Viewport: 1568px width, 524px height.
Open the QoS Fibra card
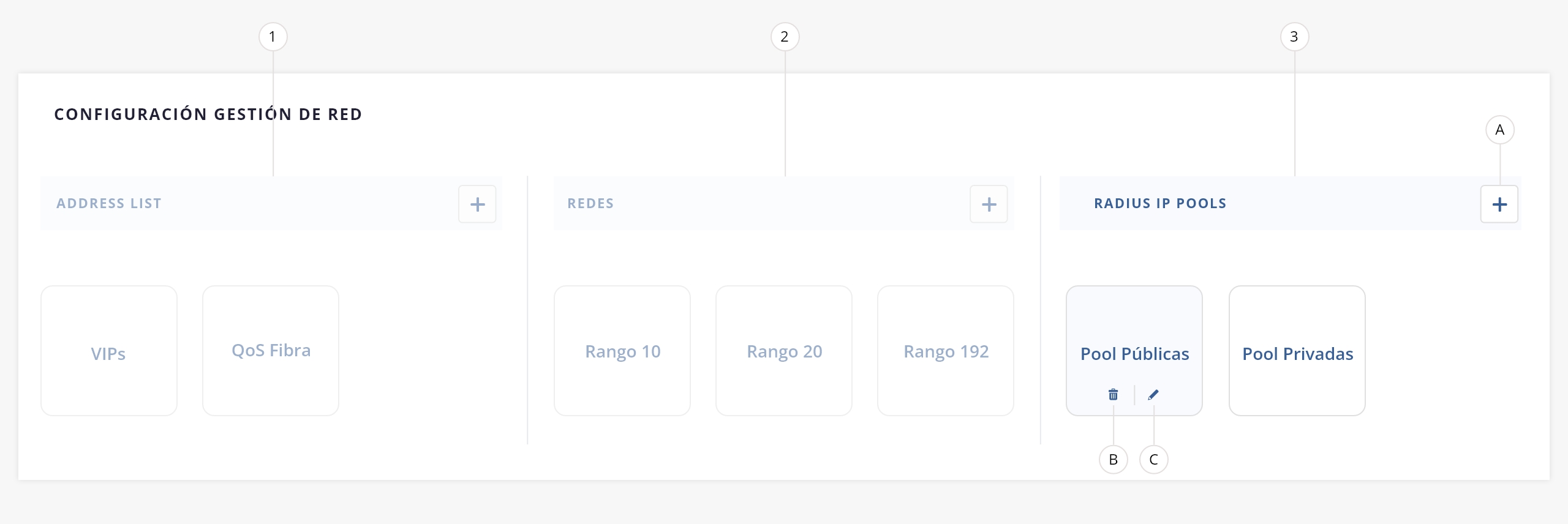point(271,351)
